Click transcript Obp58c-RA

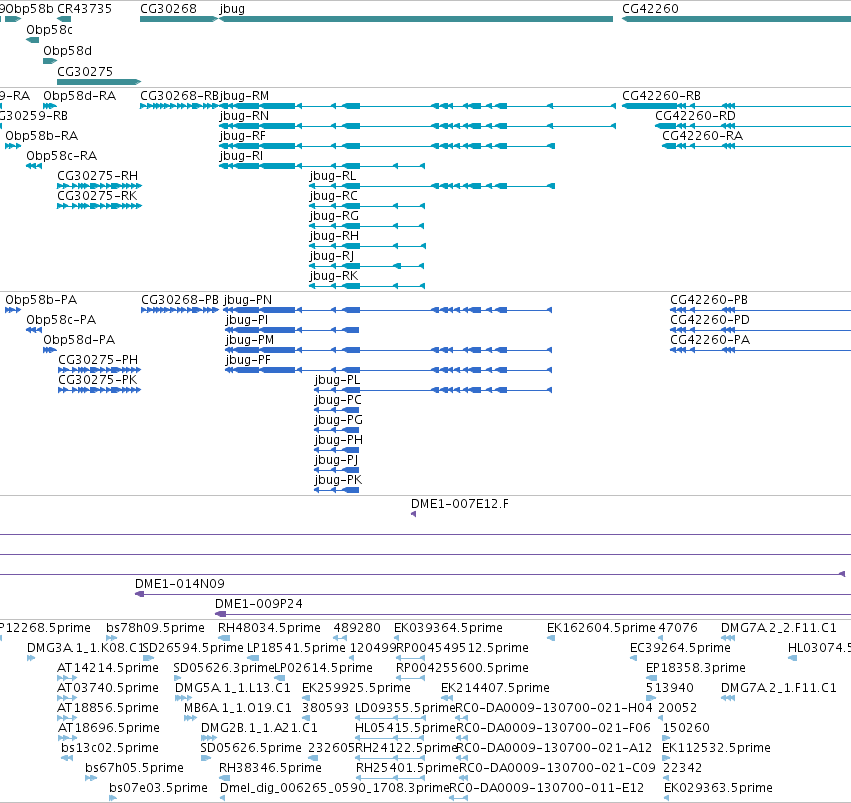click(x=34, y=165)
